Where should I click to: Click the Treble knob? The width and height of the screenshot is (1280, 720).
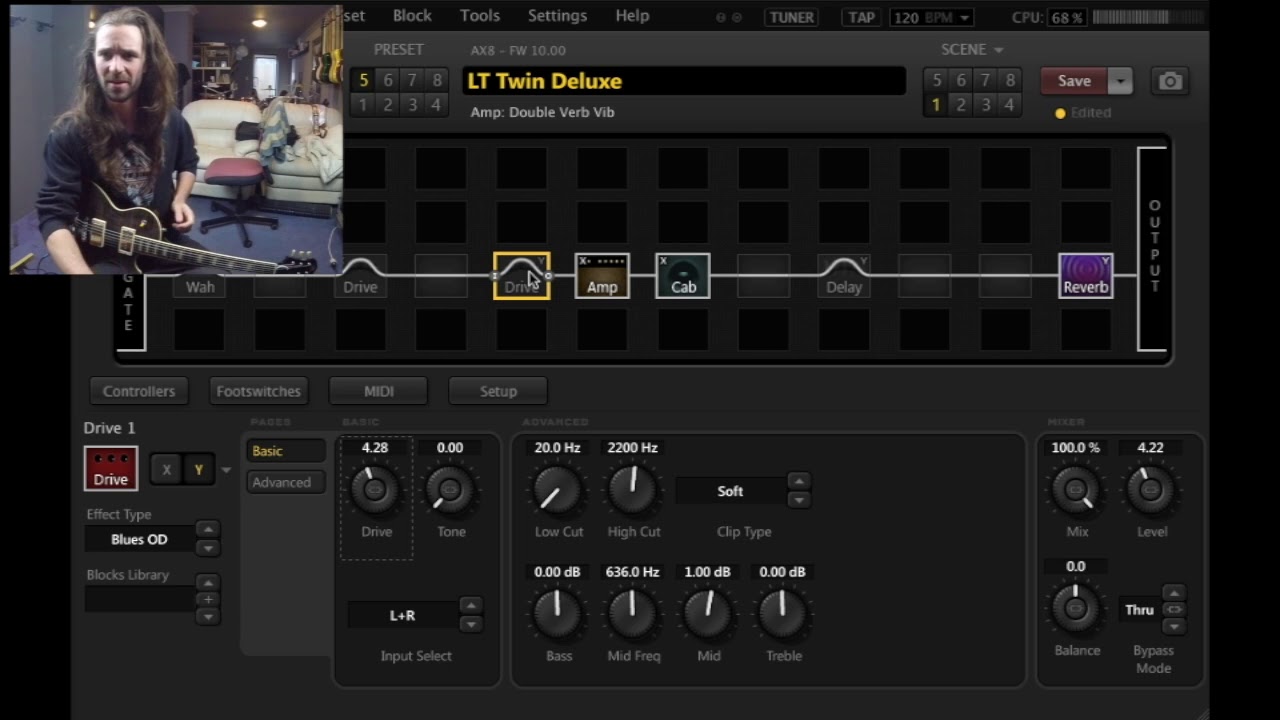[x=783, y=614]
